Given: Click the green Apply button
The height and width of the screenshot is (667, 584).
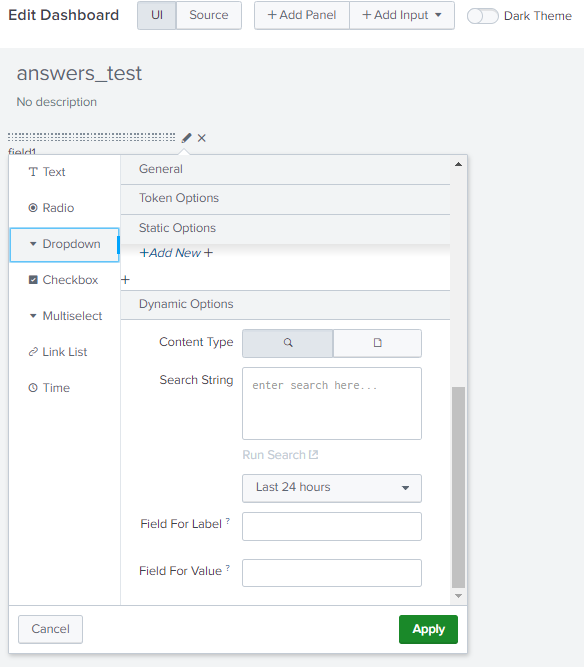Looking at the screenshot, I should pos(428,629).
